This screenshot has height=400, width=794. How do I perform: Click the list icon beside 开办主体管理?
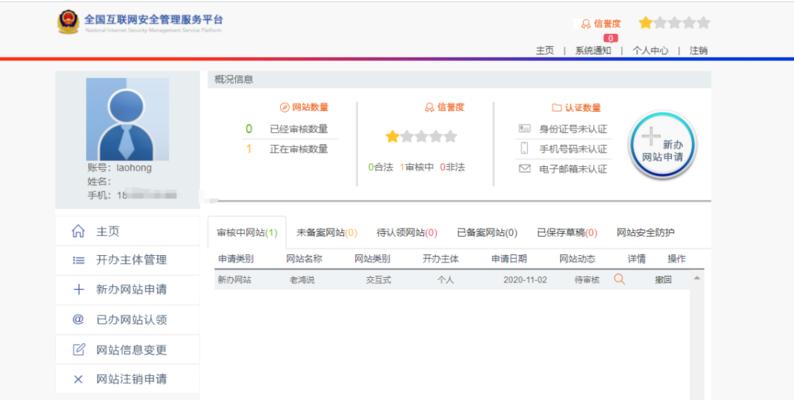78,260
